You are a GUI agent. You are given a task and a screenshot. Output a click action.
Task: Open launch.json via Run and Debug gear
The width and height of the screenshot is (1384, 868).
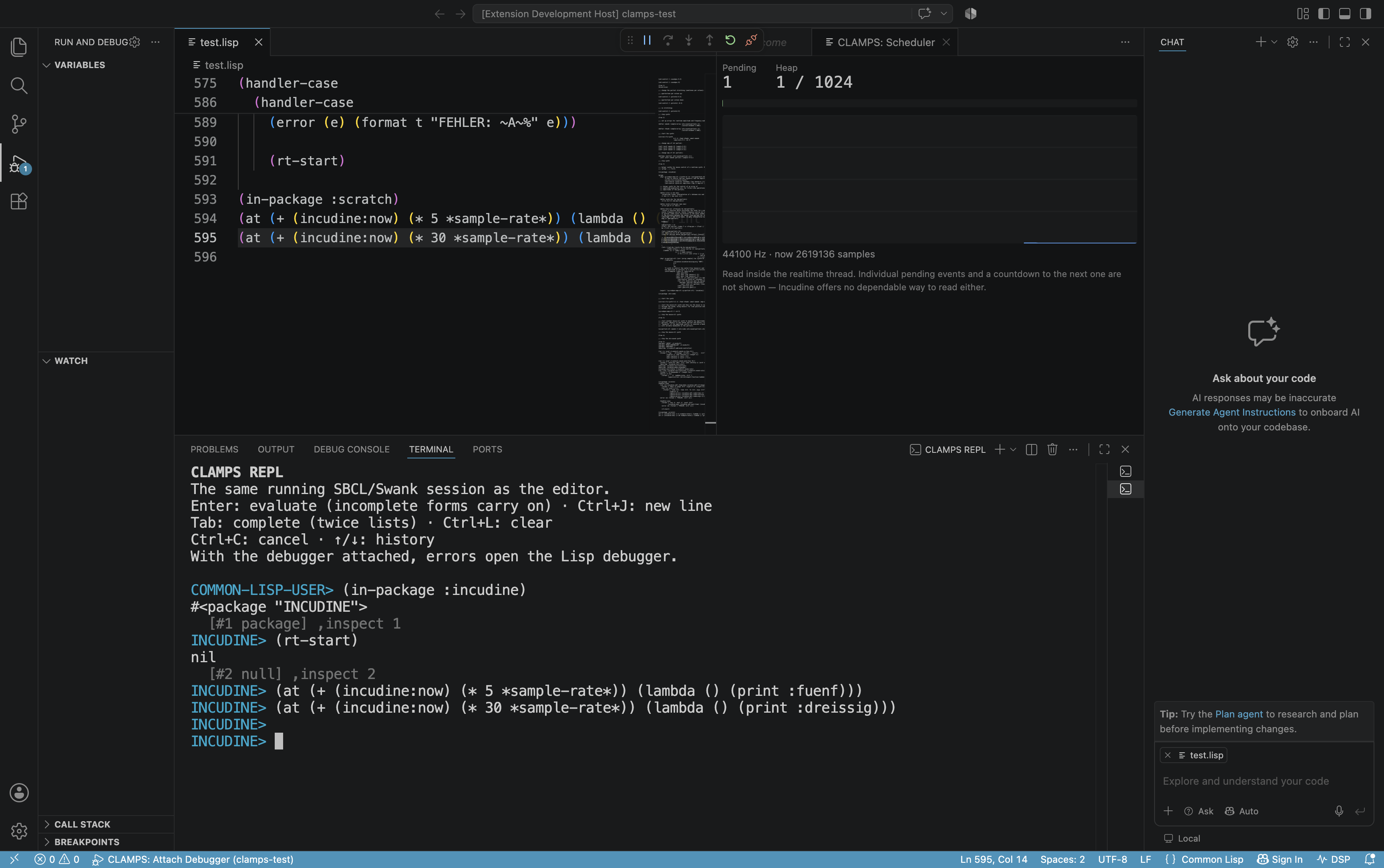[x=135, y=42]
